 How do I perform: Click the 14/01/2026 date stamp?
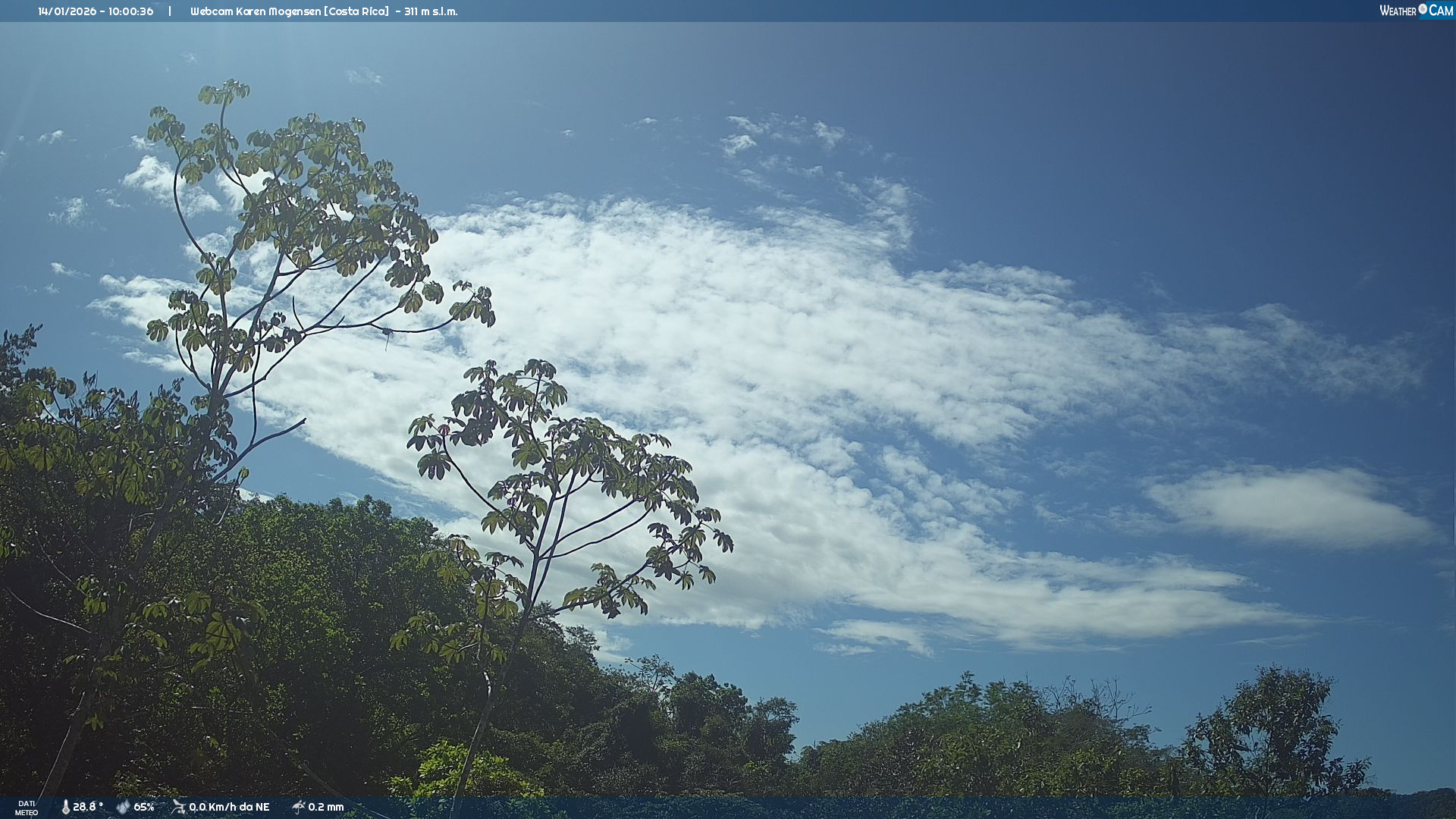67,11
